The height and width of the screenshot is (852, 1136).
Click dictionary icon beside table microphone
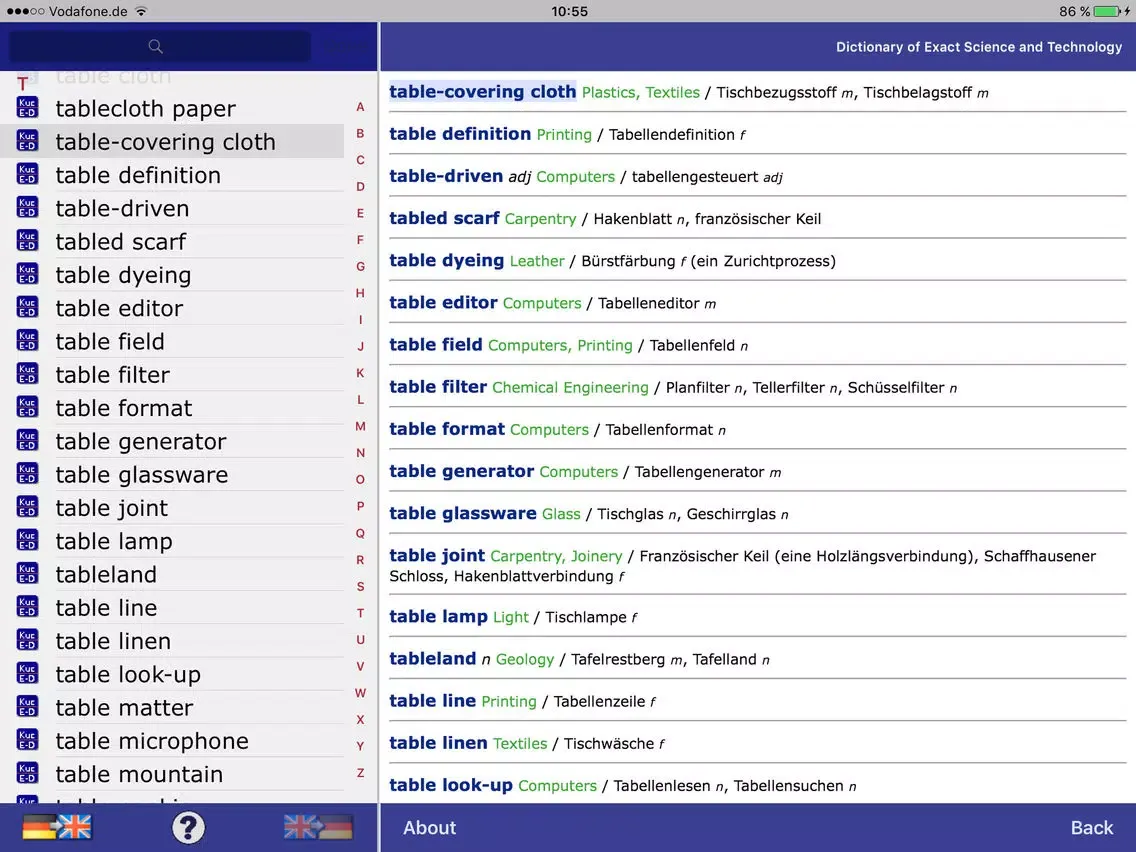click(28, 740)
